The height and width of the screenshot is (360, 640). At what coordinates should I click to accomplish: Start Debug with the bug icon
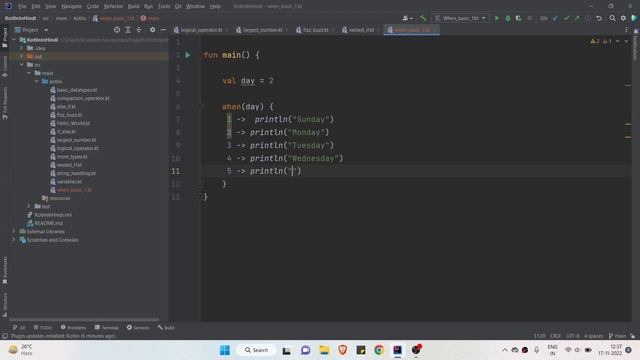pos(508,18)
